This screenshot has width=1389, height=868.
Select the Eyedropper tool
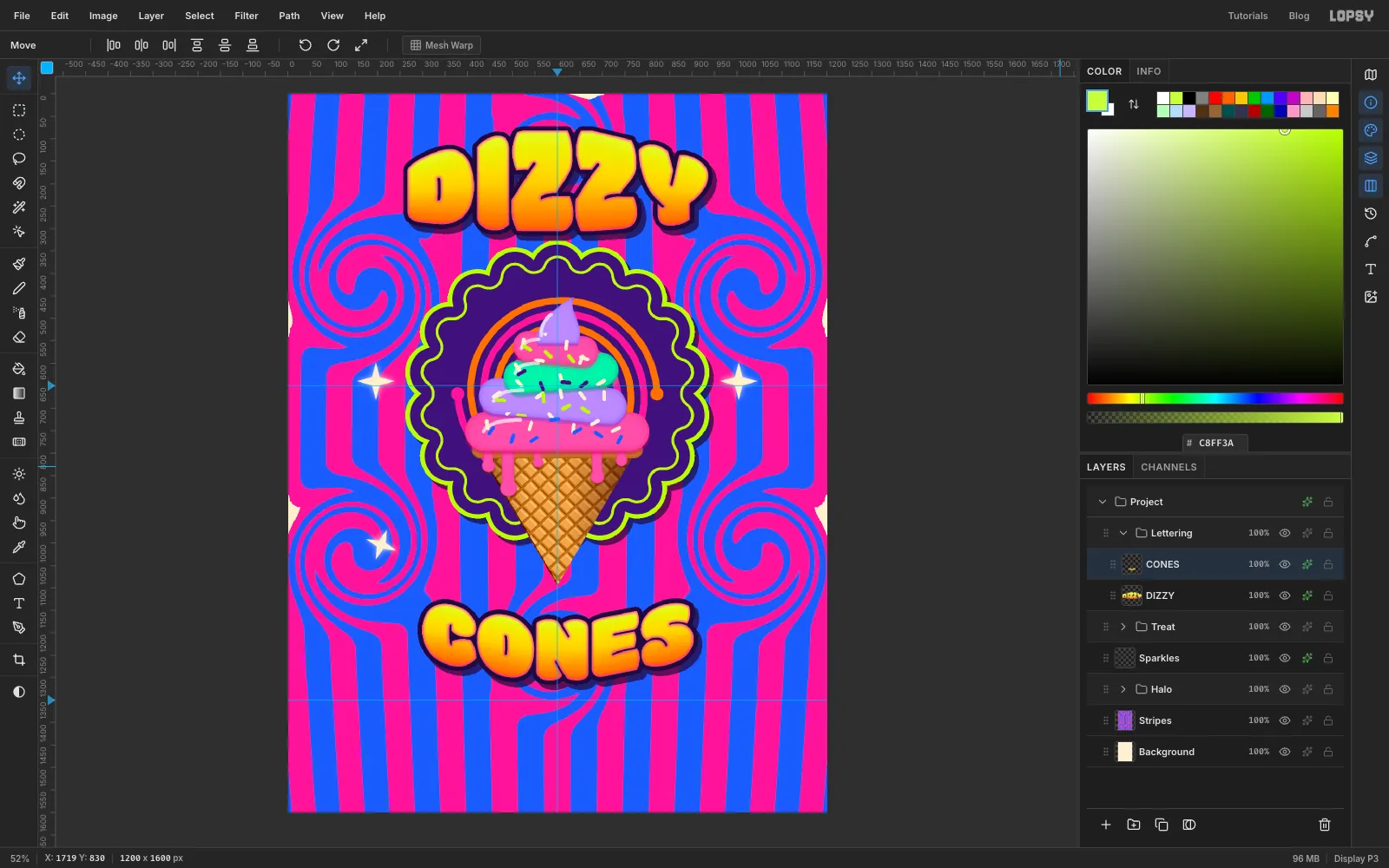pyautogui.click(x=19, y=547)
